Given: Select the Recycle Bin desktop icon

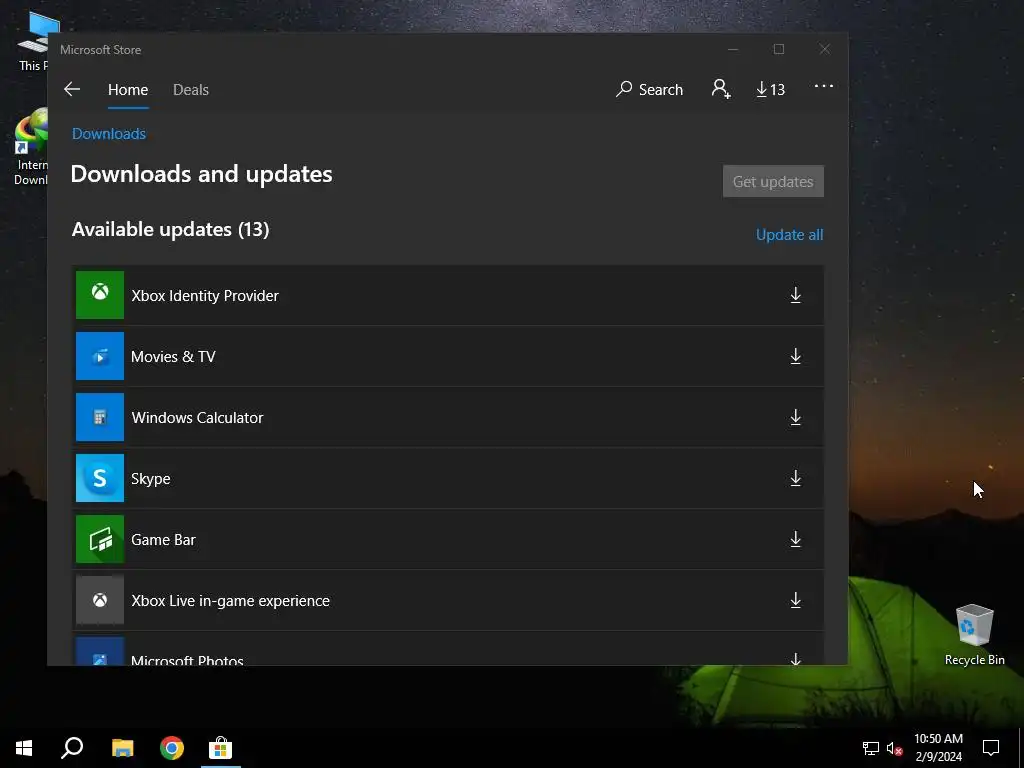Looking at the screenshot, I should tap(974, 634).
